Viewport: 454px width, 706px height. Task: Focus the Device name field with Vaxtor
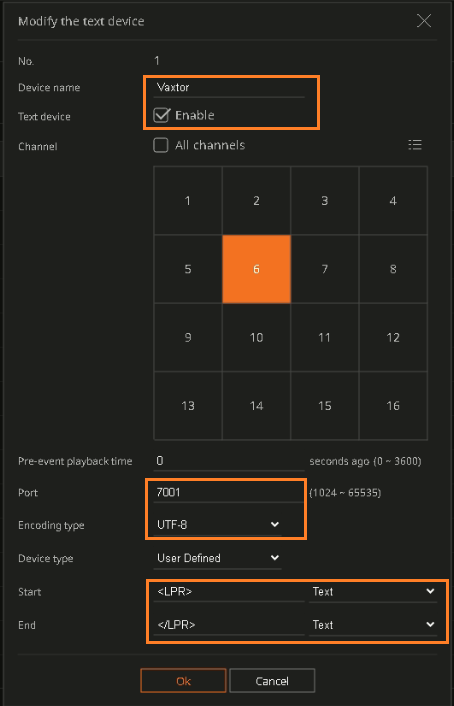229,87
